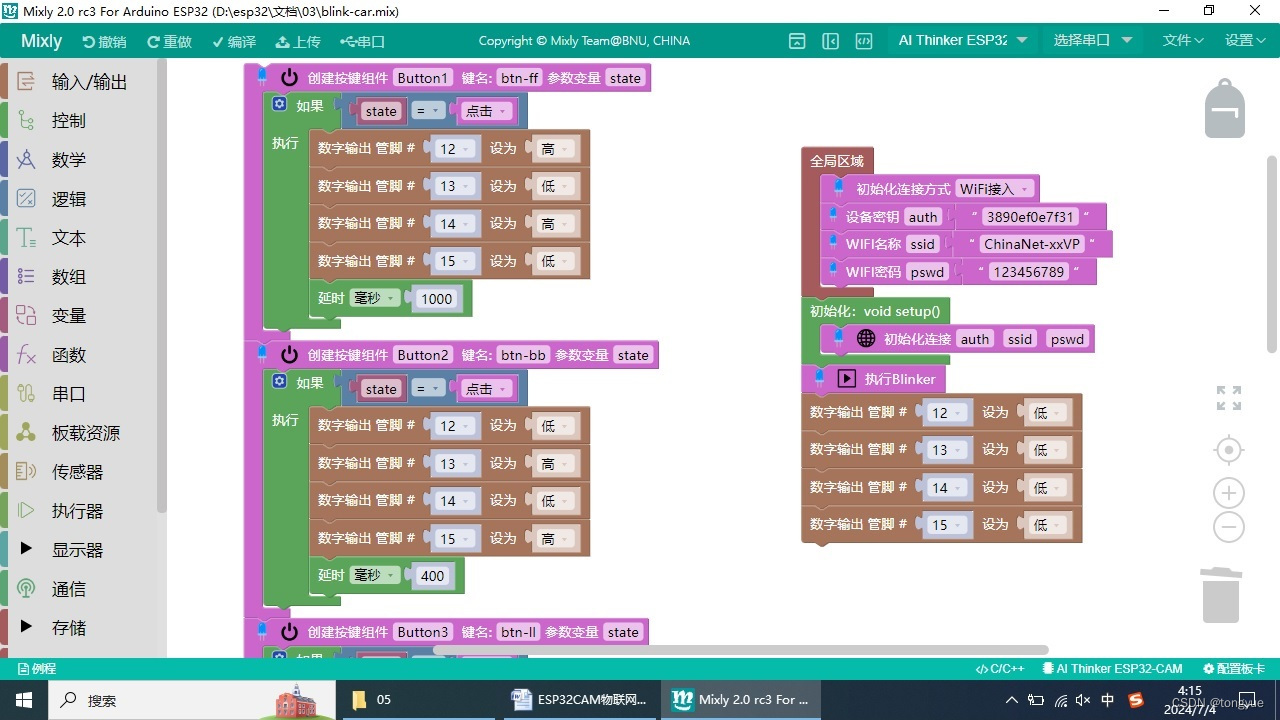Click the 串口 button in the toolbar
This screenshot has height=720, width=1280.
[x=362, y=42]
